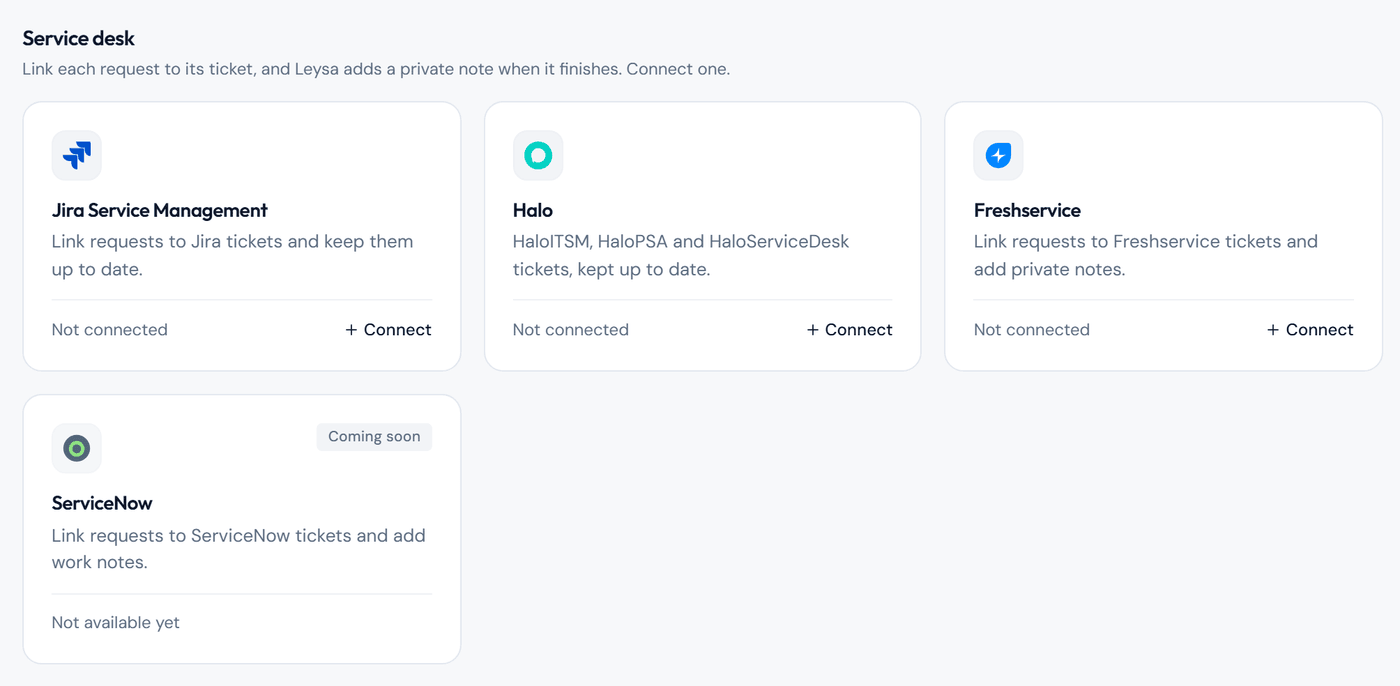Click the Halo teal ring logo
The width and height of the screenshot is (1400, 686).
pos(538,155)
